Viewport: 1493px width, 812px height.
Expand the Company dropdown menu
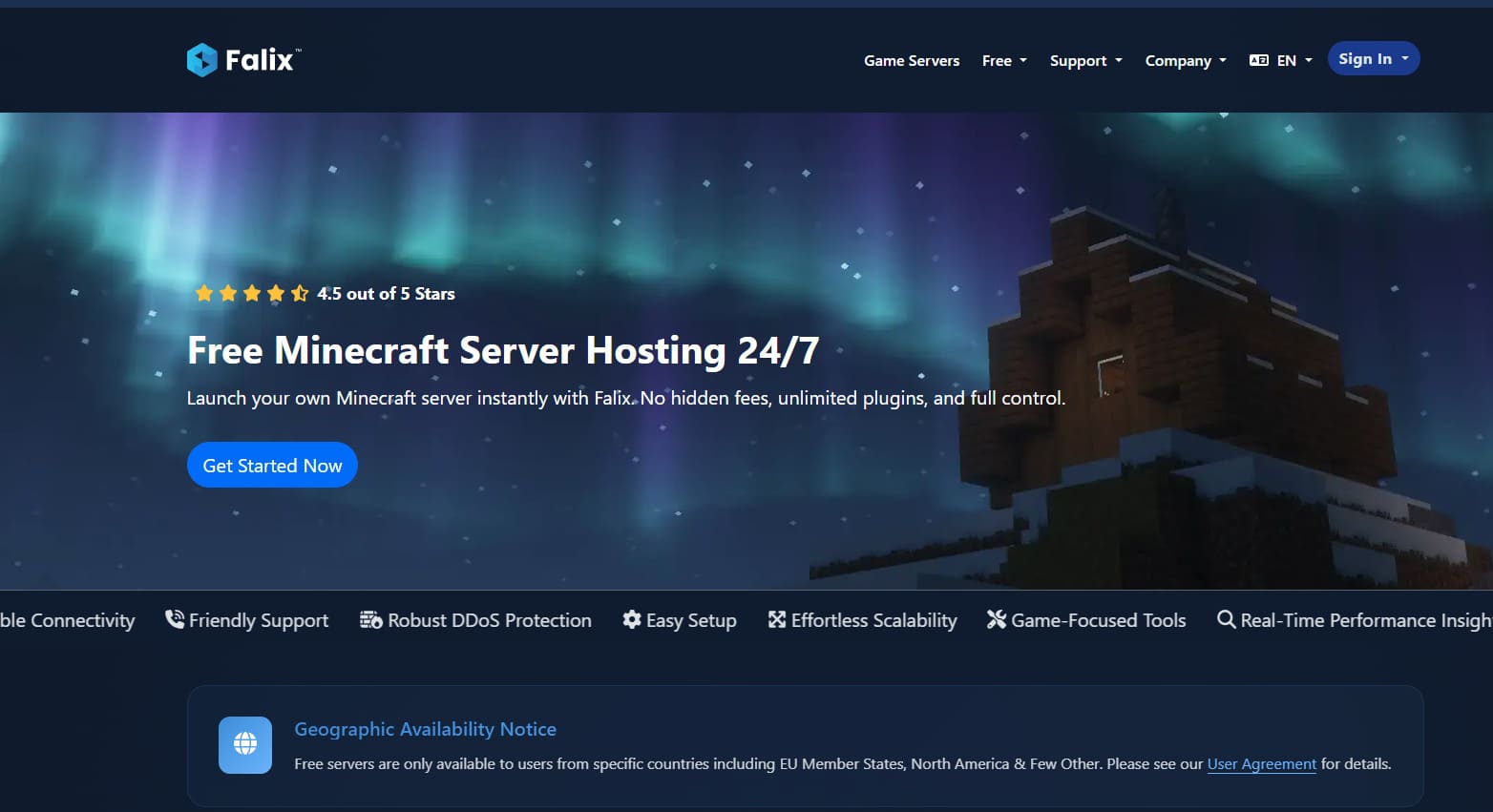click(x=1186, y=60)
